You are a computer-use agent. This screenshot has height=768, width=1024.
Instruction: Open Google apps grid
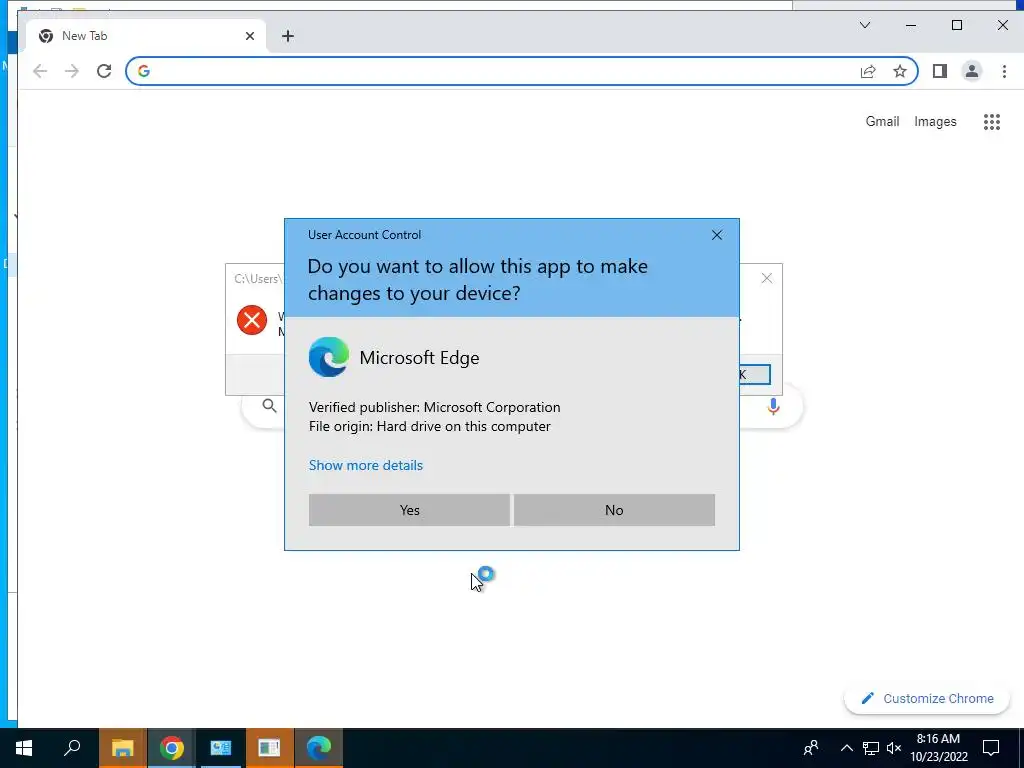[991, 121]
